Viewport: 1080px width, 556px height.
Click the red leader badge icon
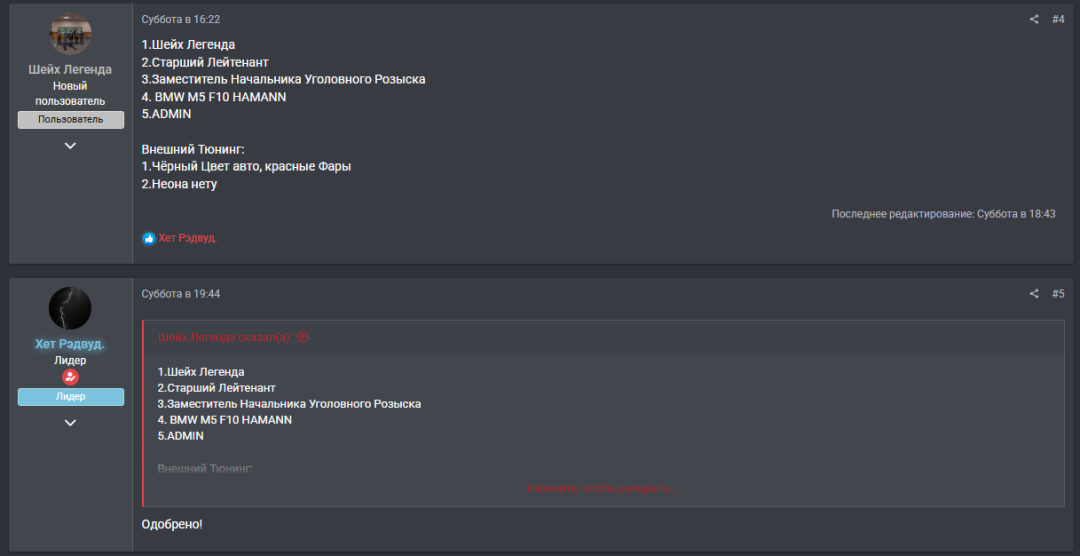(x=70, y=377)
